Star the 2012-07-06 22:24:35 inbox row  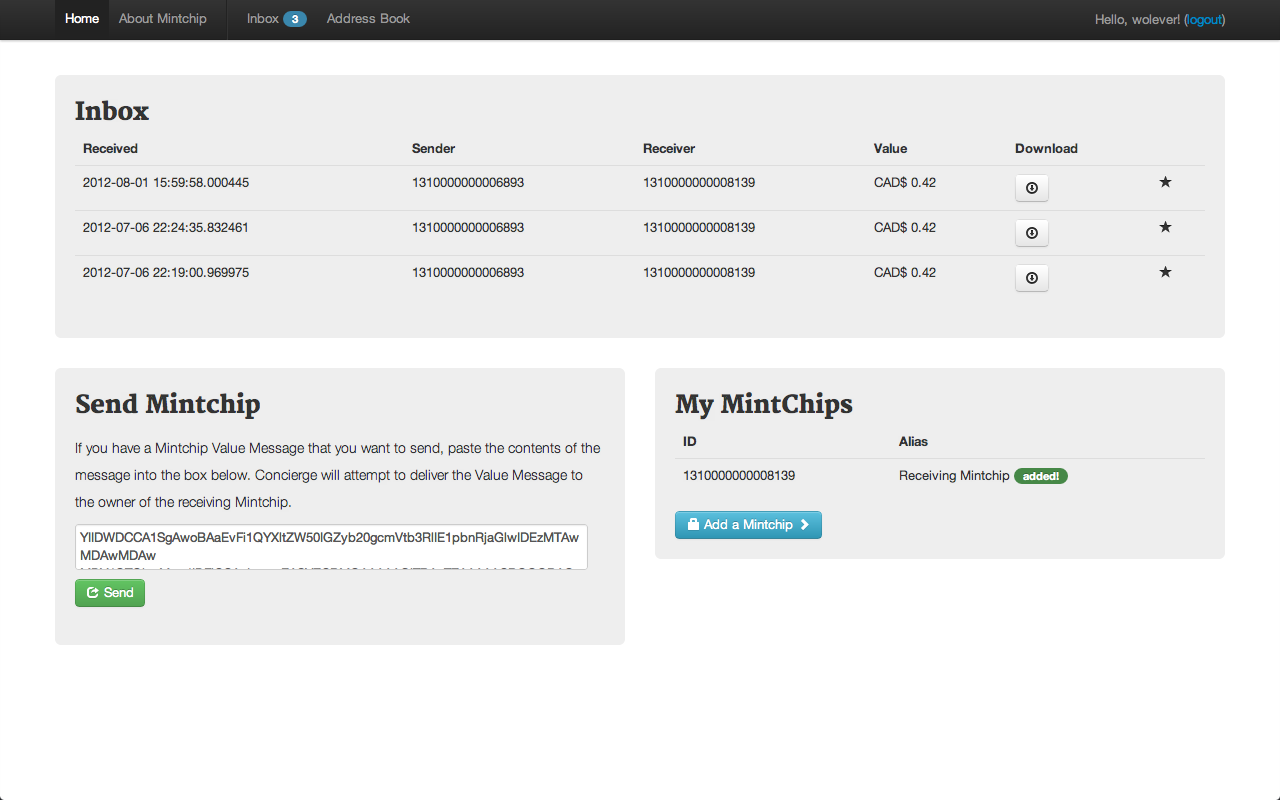pos(1165,227)
